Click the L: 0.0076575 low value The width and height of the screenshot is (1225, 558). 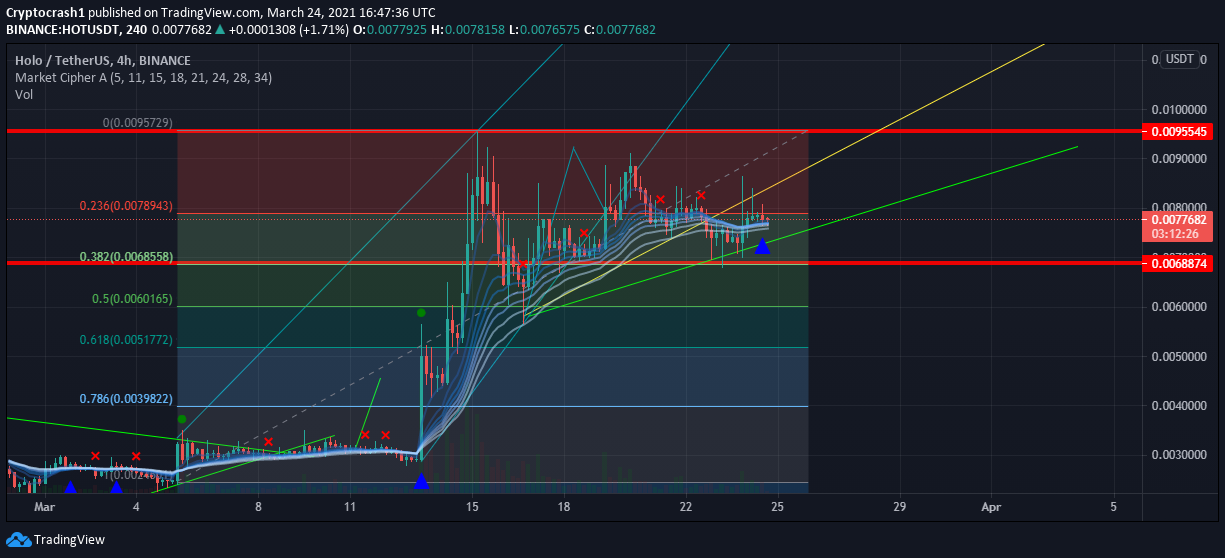tap(544, 30)
